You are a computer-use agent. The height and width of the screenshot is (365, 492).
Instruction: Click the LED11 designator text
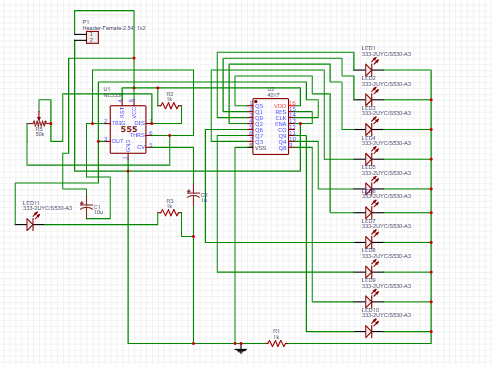pyautogui.click(x=31, y=203)
